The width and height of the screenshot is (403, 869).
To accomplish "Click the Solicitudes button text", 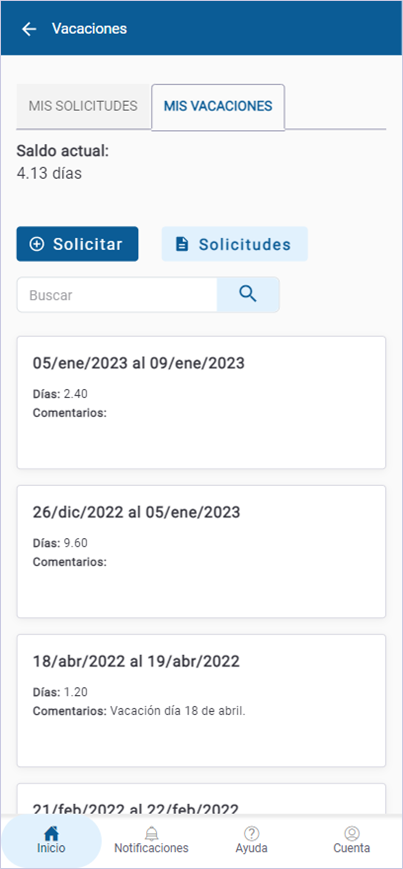I will point(245,244).
